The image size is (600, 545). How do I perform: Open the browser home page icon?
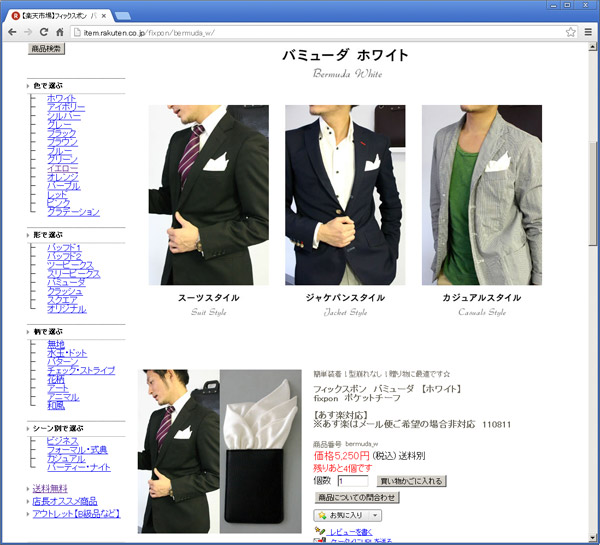[60, 32]
